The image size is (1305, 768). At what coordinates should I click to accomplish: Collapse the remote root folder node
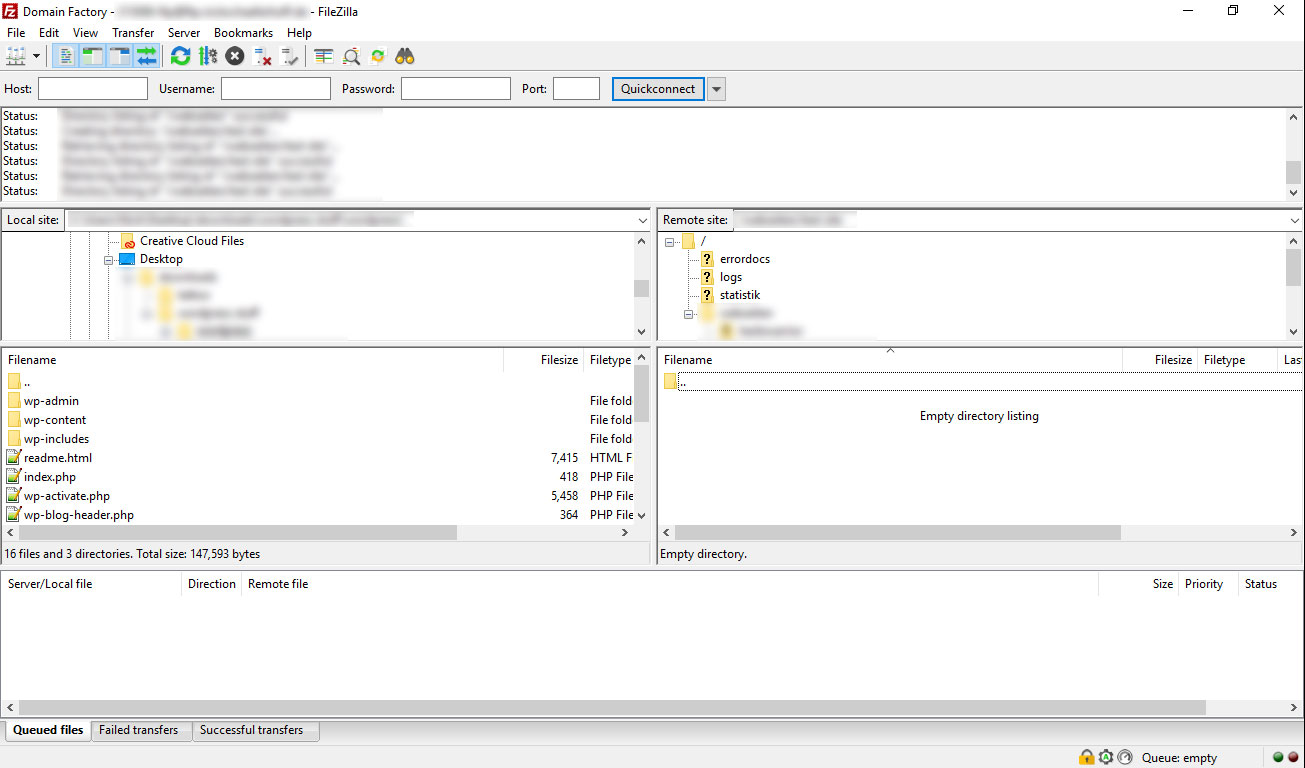pyautogui.click(x=670, y=242)
